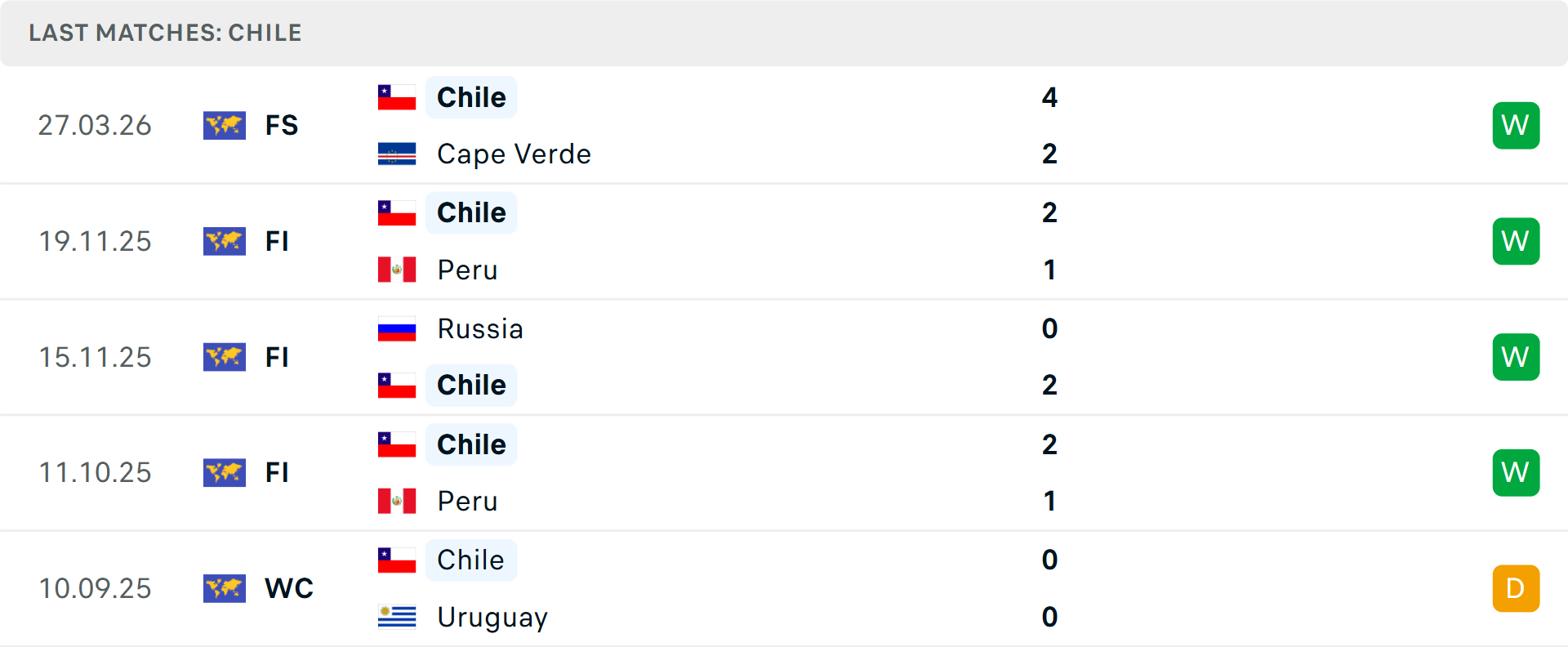
Task: Click the Peru team name in the 11.10.25 match
Action: pyautogui.click(x=467, y=500)
